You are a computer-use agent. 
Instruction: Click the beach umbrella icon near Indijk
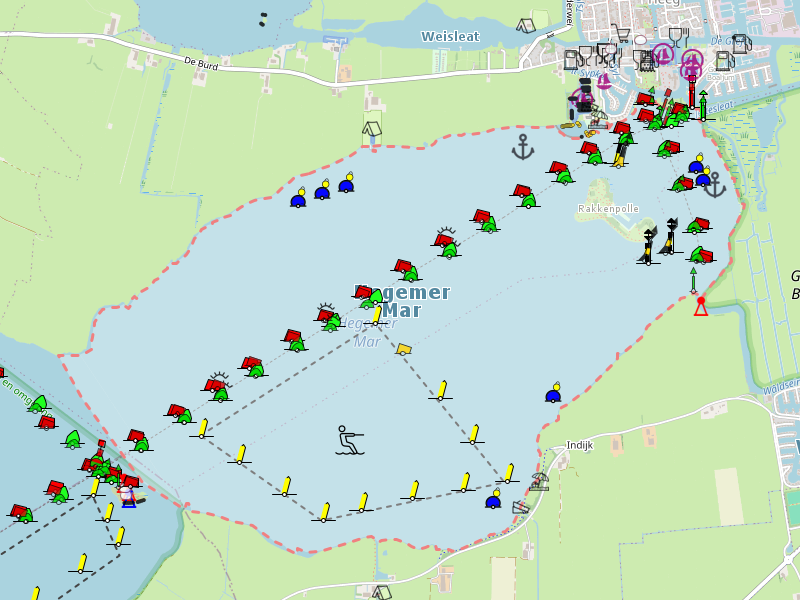click(540, 481)
